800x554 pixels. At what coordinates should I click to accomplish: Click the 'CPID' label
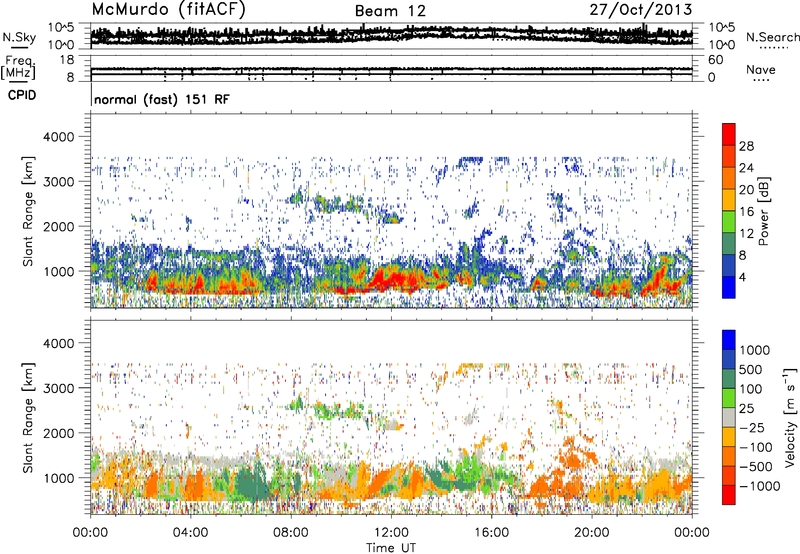coord(22,95)
